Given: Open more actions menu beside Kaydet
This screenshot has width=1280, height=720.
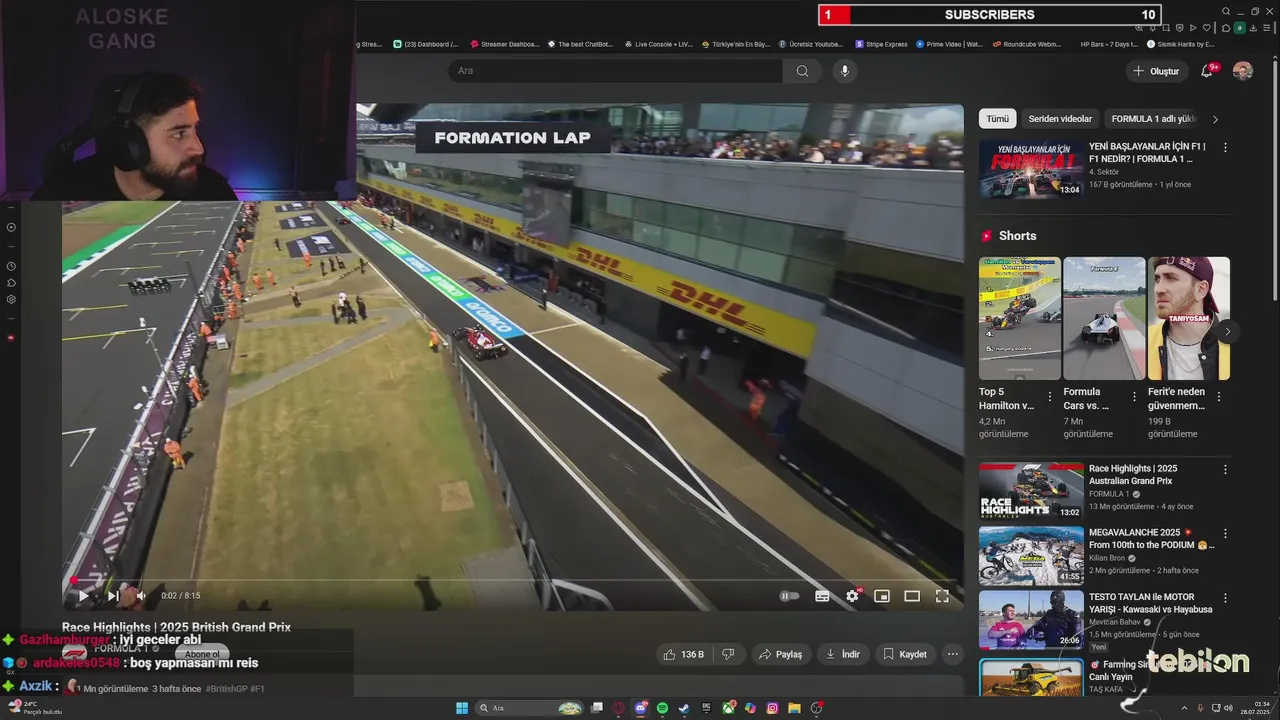Looking at the screenshot, I should pyautogui.click(x=953, y=654).
